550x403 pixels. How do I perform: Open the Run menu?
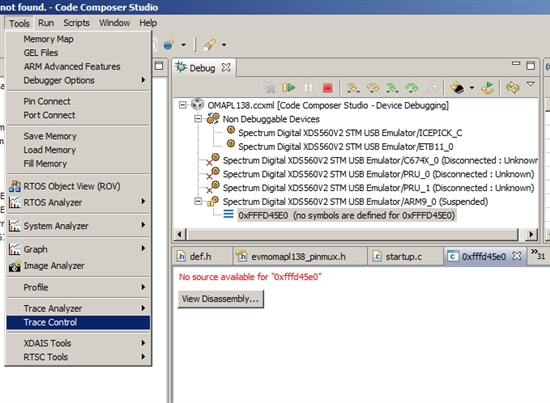[46, 23]
